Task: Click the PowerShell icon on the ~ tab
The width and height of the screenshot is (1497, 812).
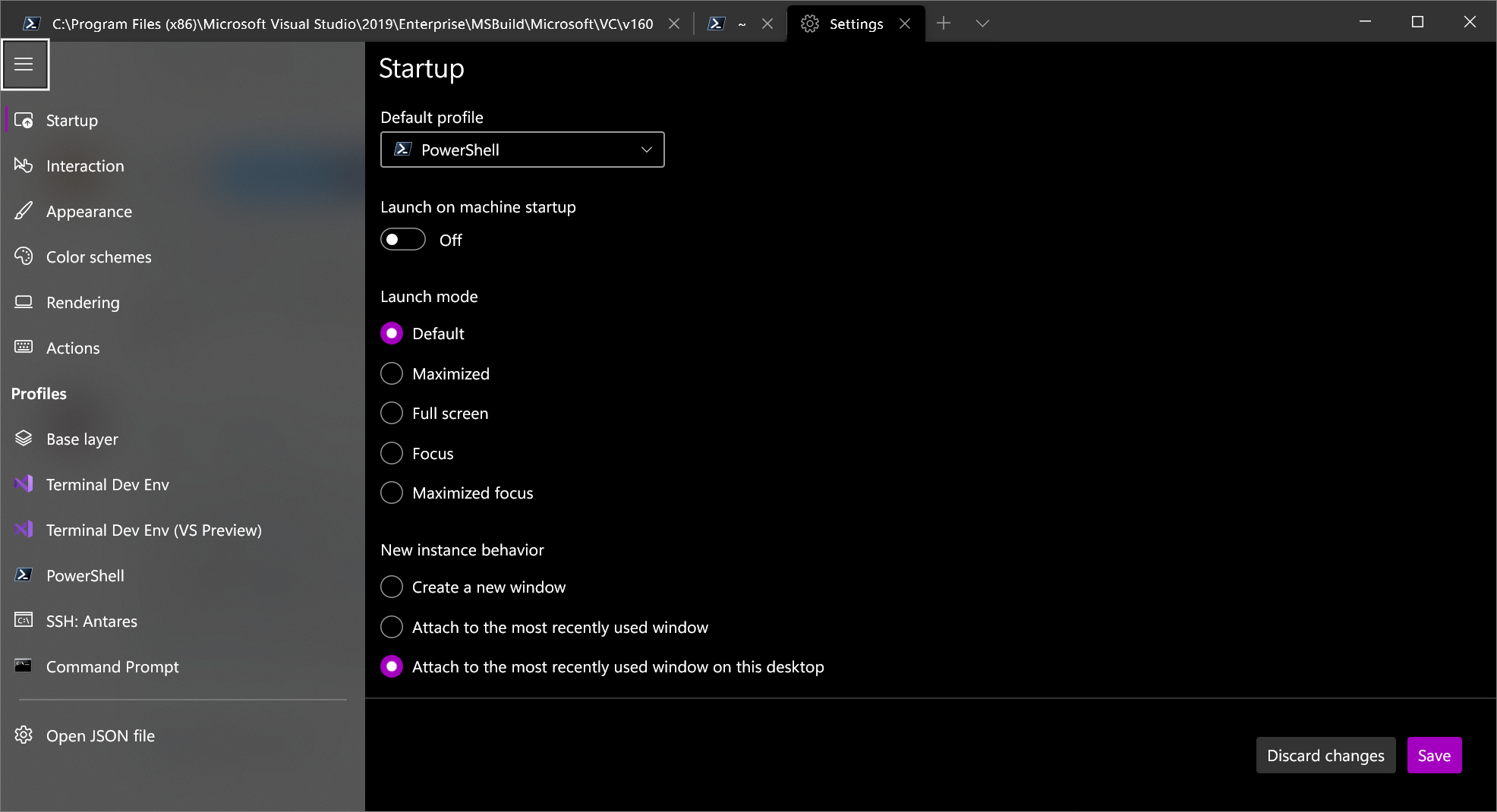Action: point(716,24)
